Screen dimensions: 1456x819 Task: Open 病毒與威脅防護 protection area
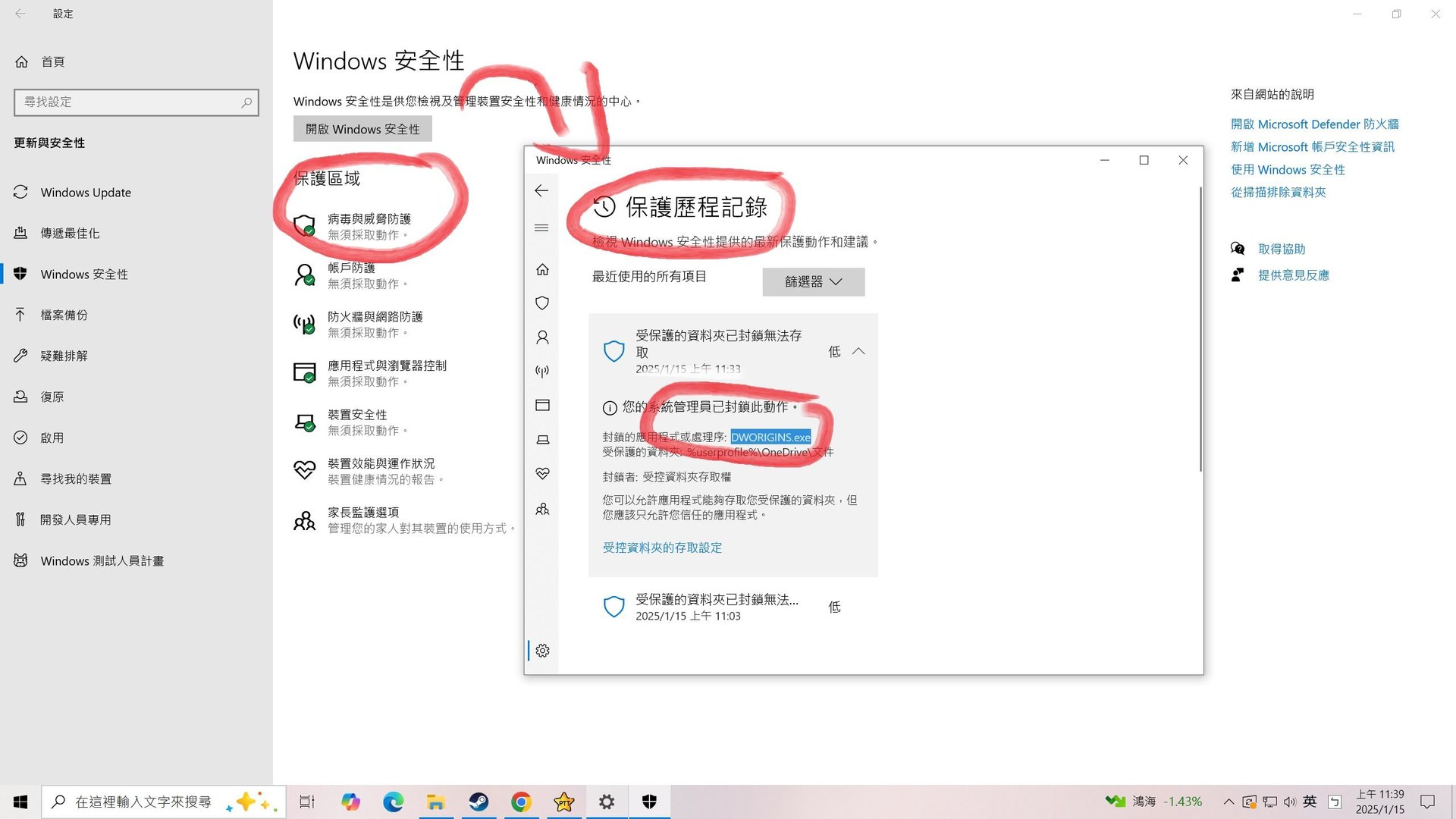pos(369,226)
